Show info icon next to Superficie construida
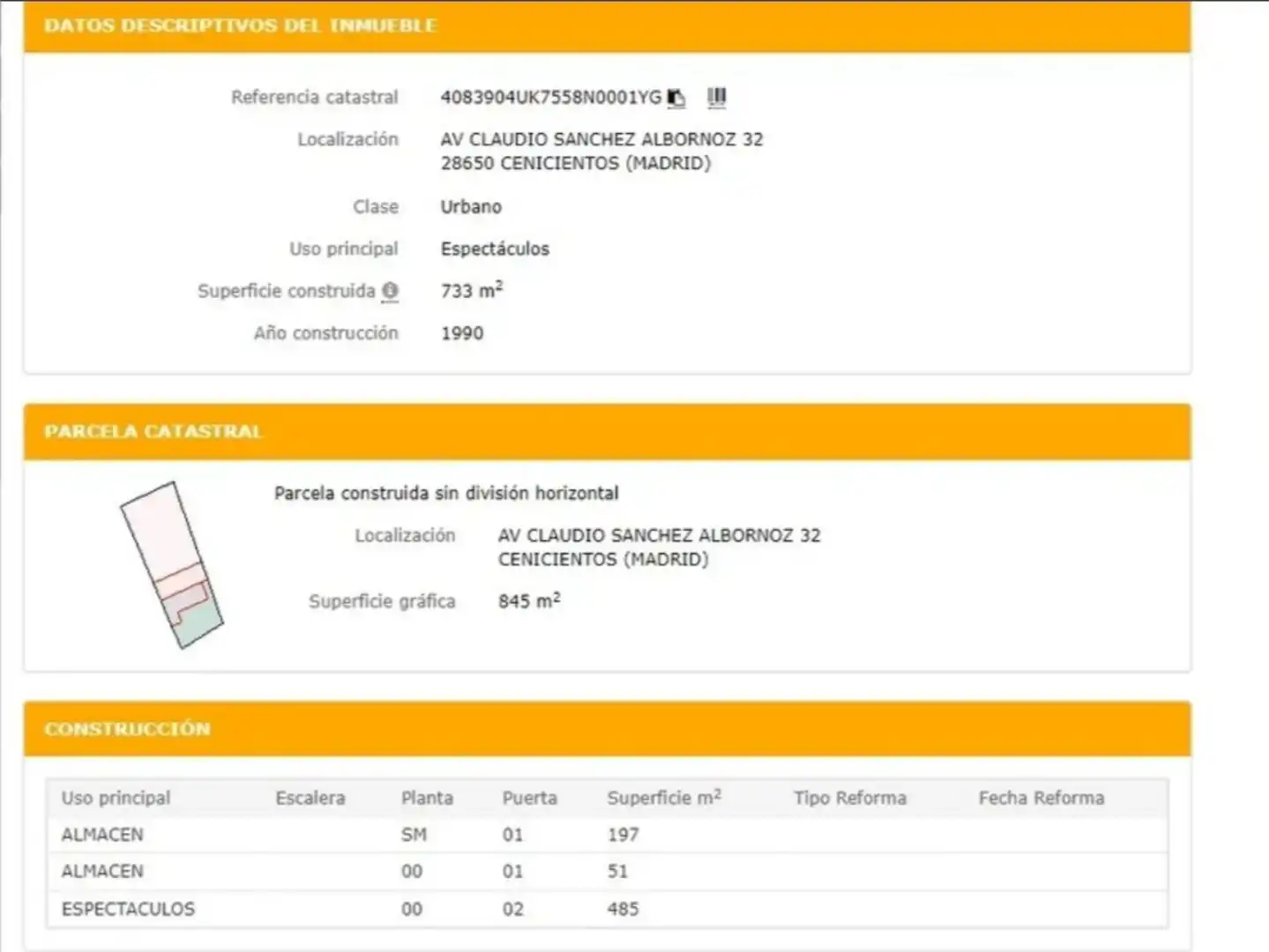The image size is (1269, 952). pos(390,291)
